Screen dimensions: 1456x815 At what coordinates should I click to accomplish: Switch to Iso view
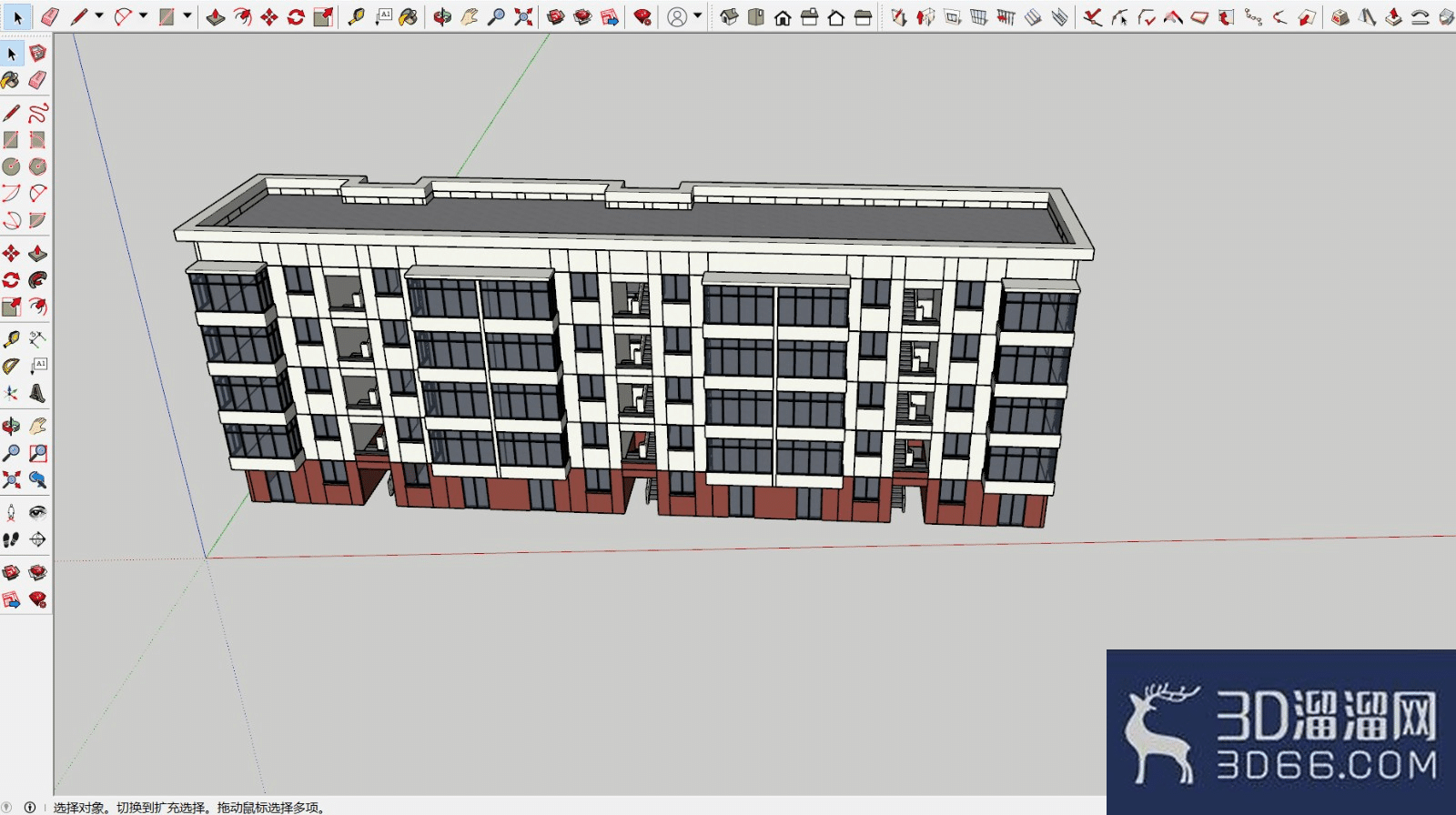pyautogui.click(x=729, y=16)
